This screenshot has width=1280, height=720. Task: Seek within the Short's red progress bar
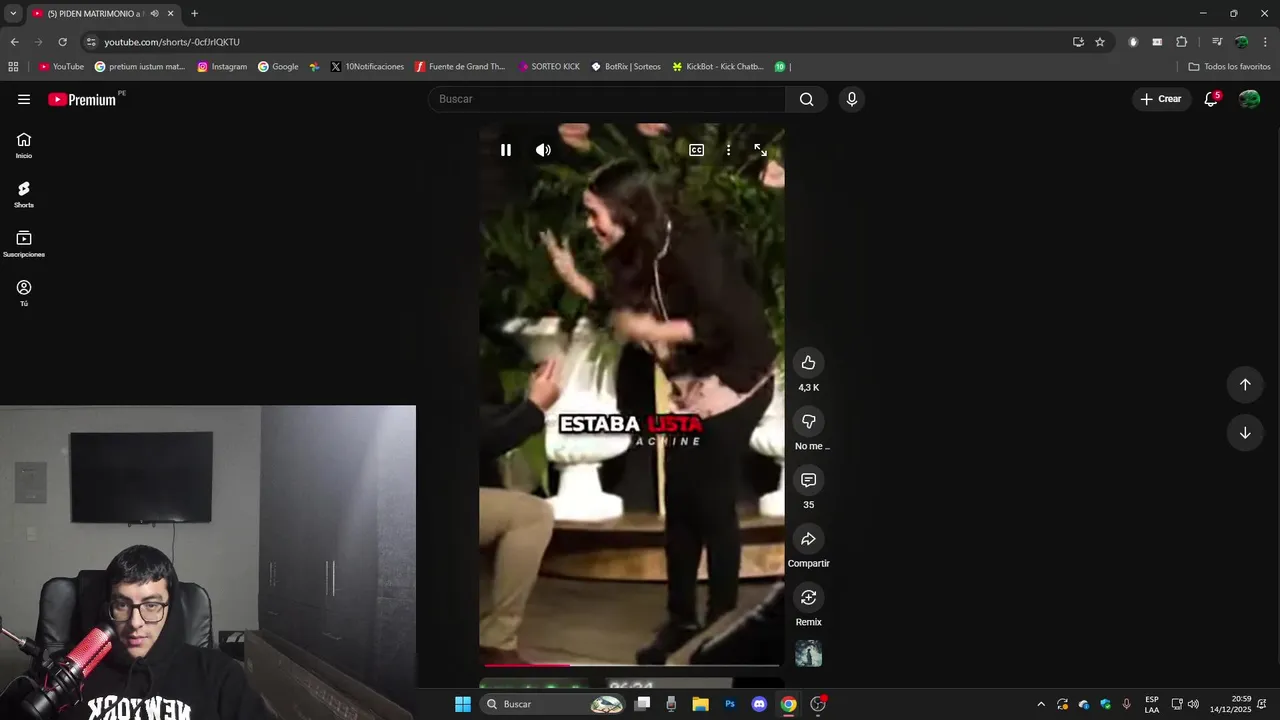click(x=632, y=665)
